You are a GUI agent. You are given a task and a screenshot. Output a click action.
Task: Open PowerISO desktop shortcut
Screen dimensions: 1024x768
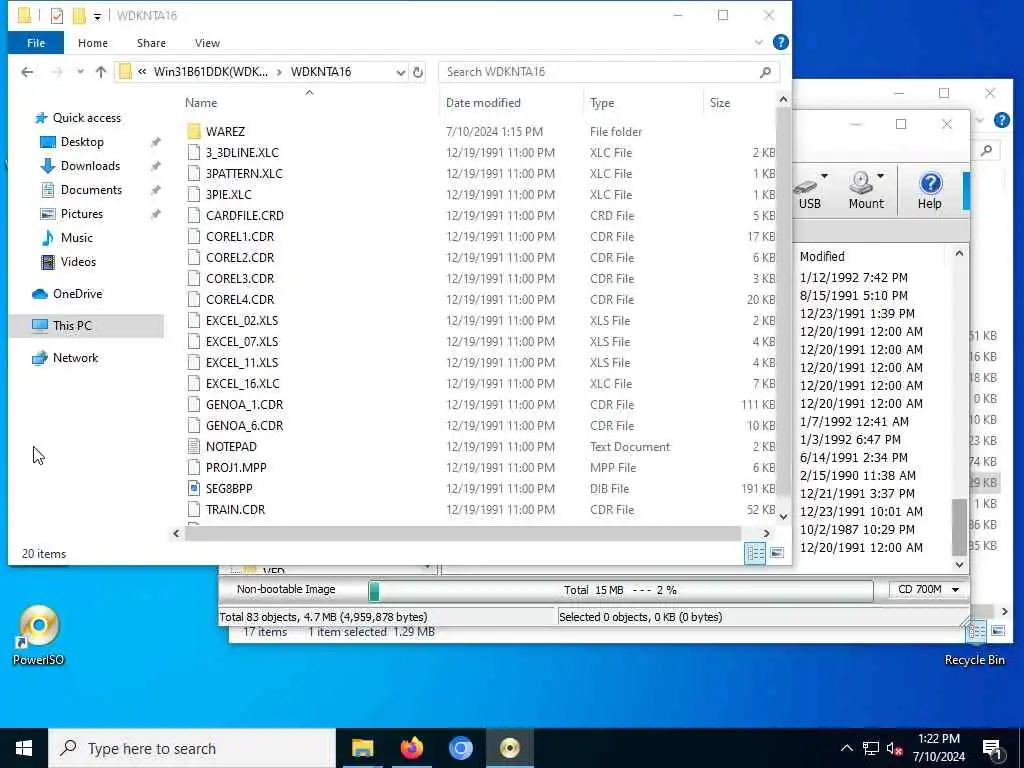point(39,635)
